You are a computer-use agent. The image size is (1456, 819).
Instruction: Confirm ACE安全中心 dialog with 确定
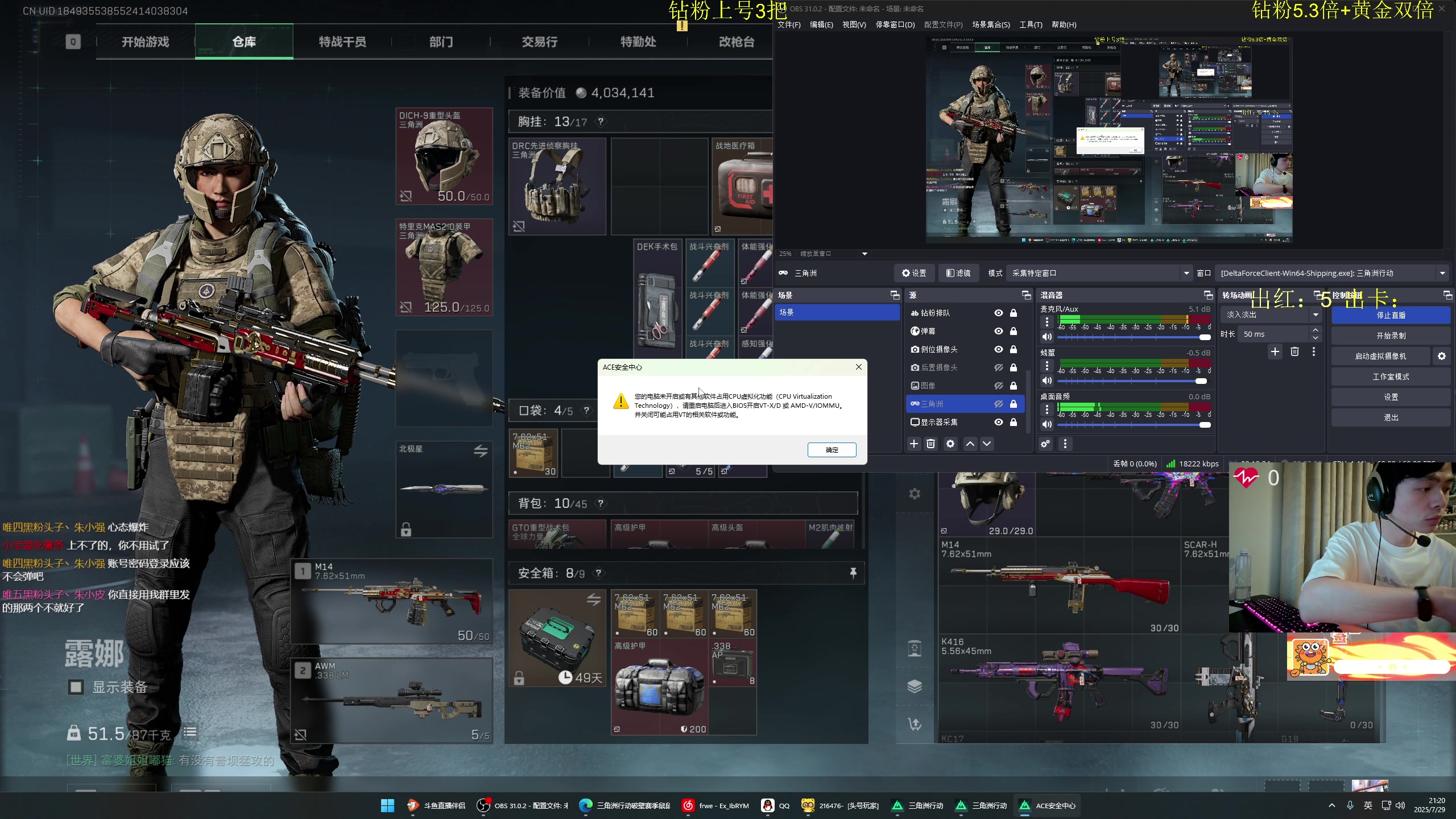click(832, 450)
